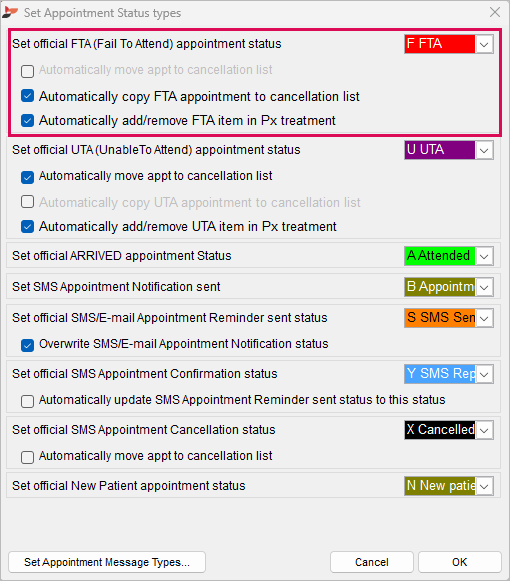The height and width of the screenshot is (581, 510).
Task: Uncheck UTA Automatically move appt to cancellation list
Action: click(x=27, y=177)
